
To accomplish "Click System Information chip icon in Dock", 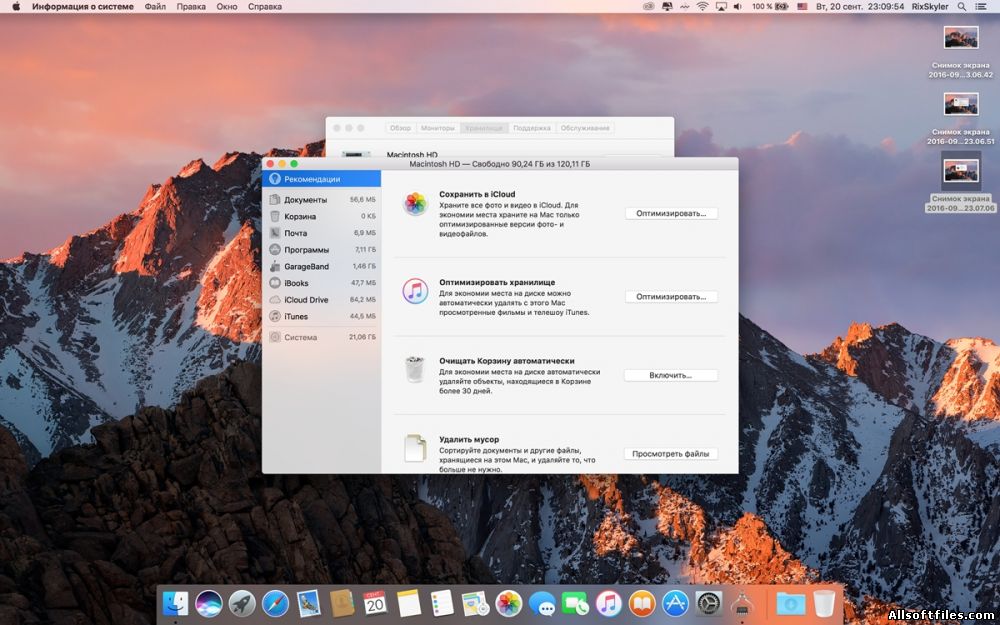I will point(742,605).
